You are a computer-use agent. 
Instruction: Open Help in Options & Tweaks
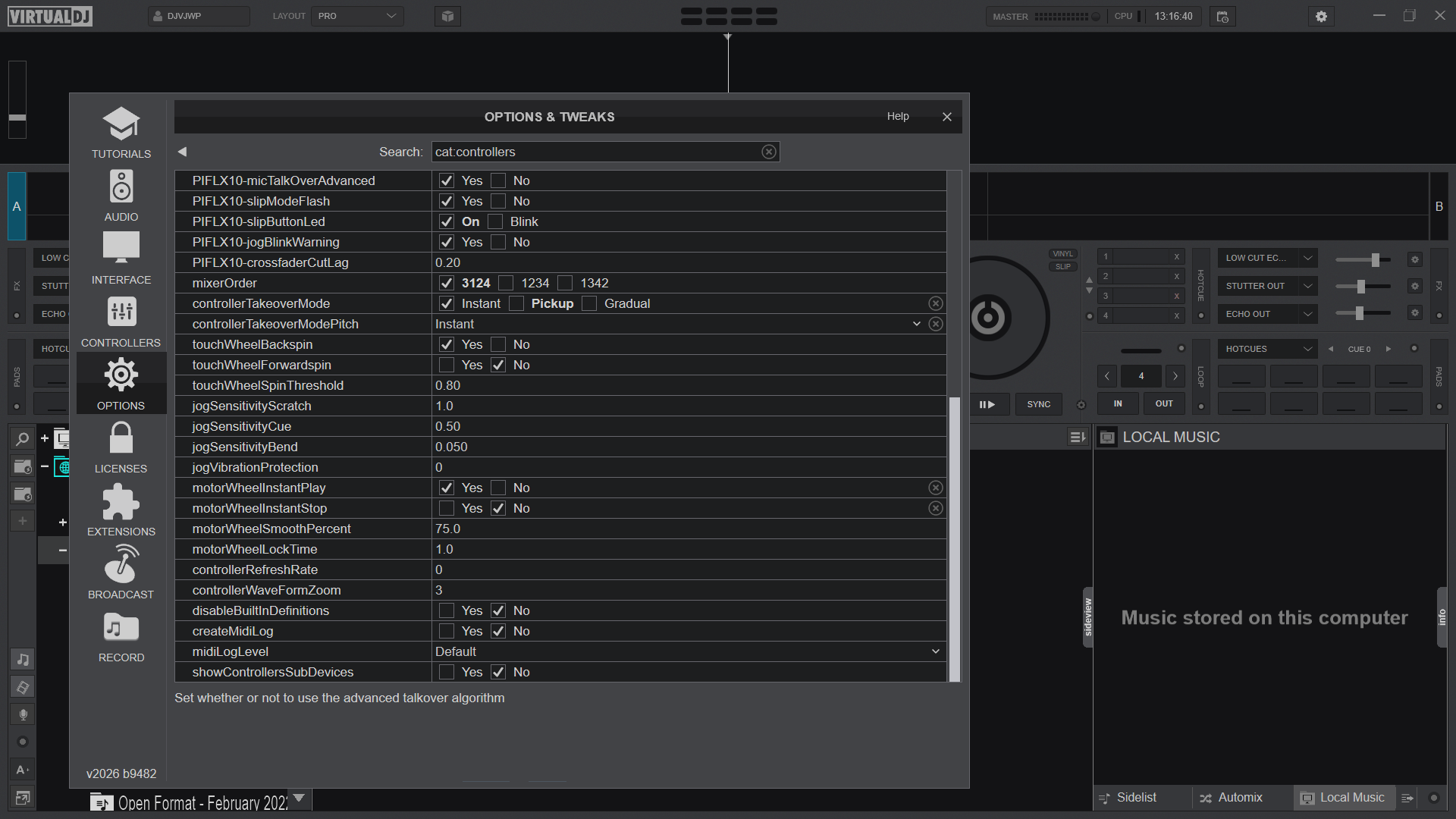click(898, 116)
